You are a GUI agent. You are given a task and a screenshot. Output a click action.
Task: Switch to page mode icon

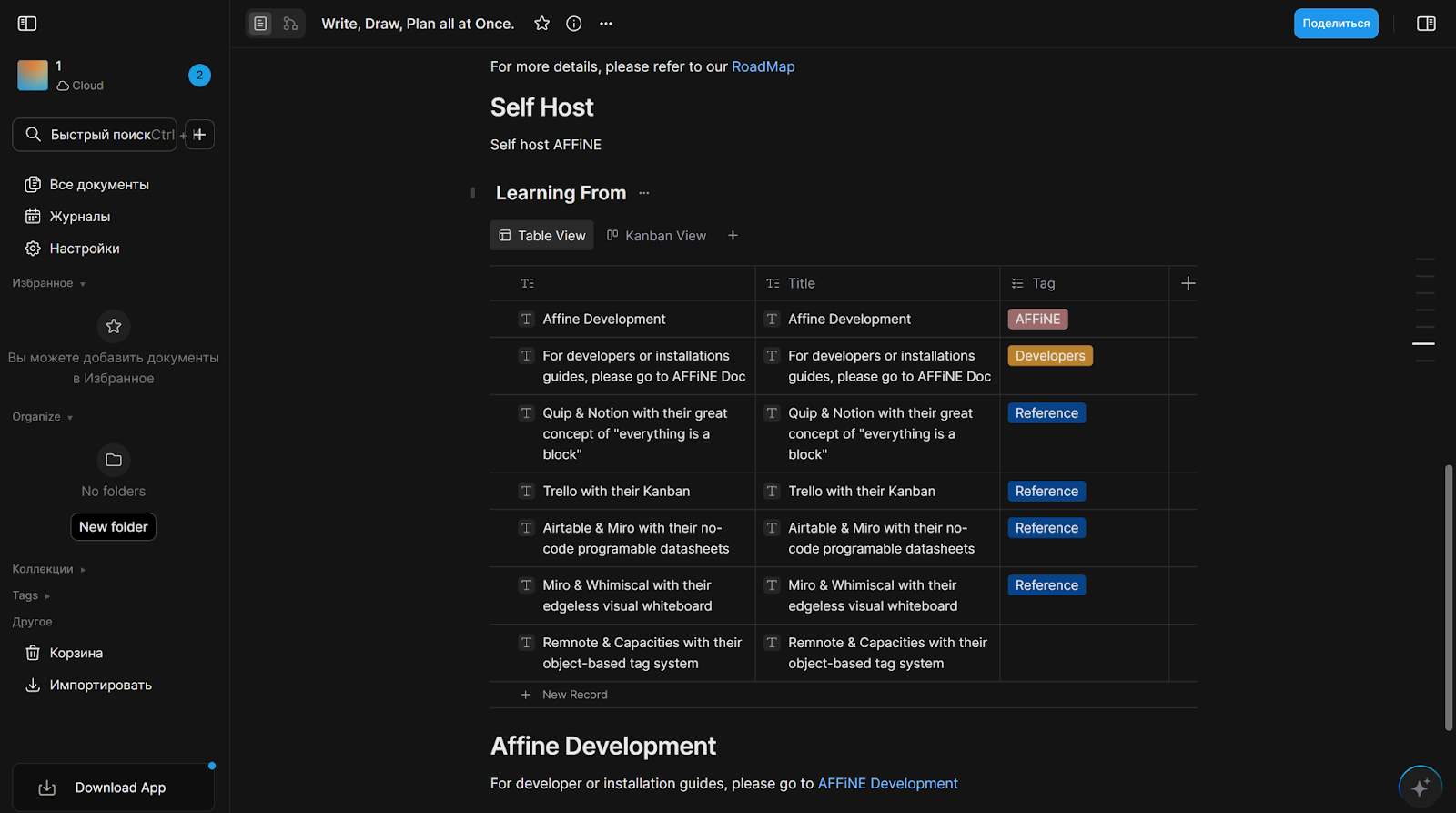click(x=261, y=24)
